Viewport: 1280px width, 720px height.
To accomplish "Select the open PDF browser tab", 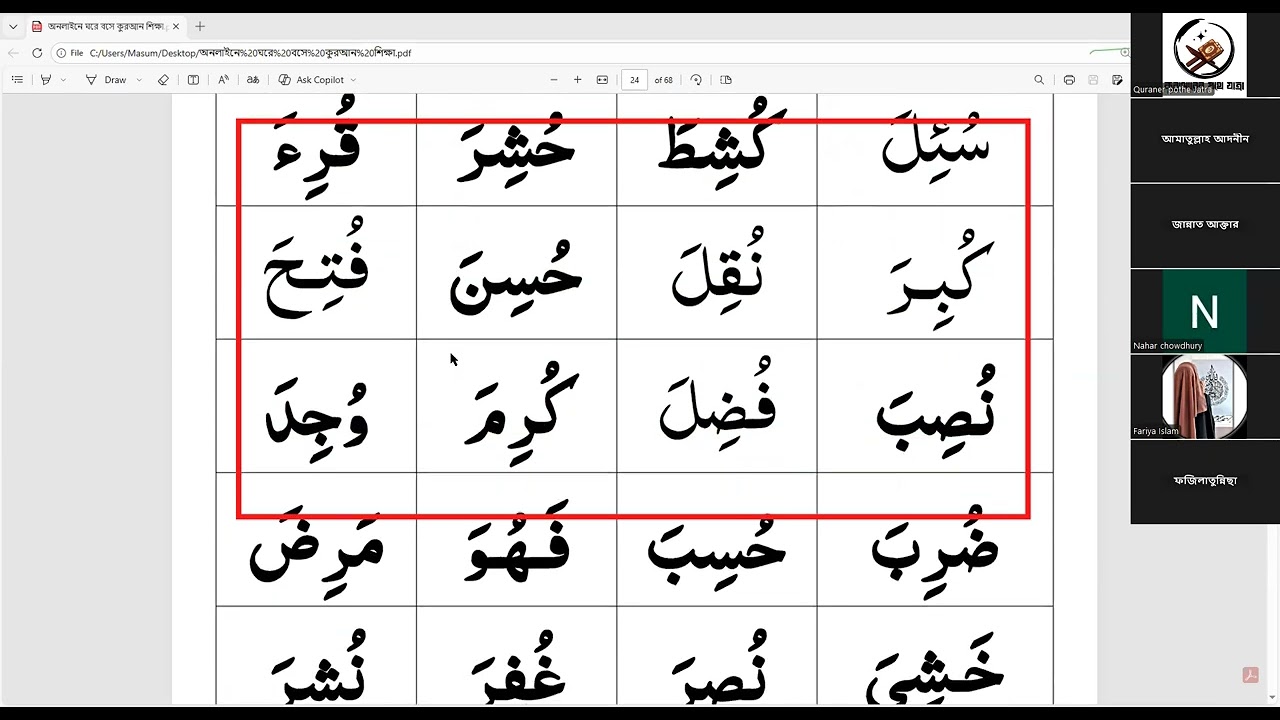I will tap(106, 26).
